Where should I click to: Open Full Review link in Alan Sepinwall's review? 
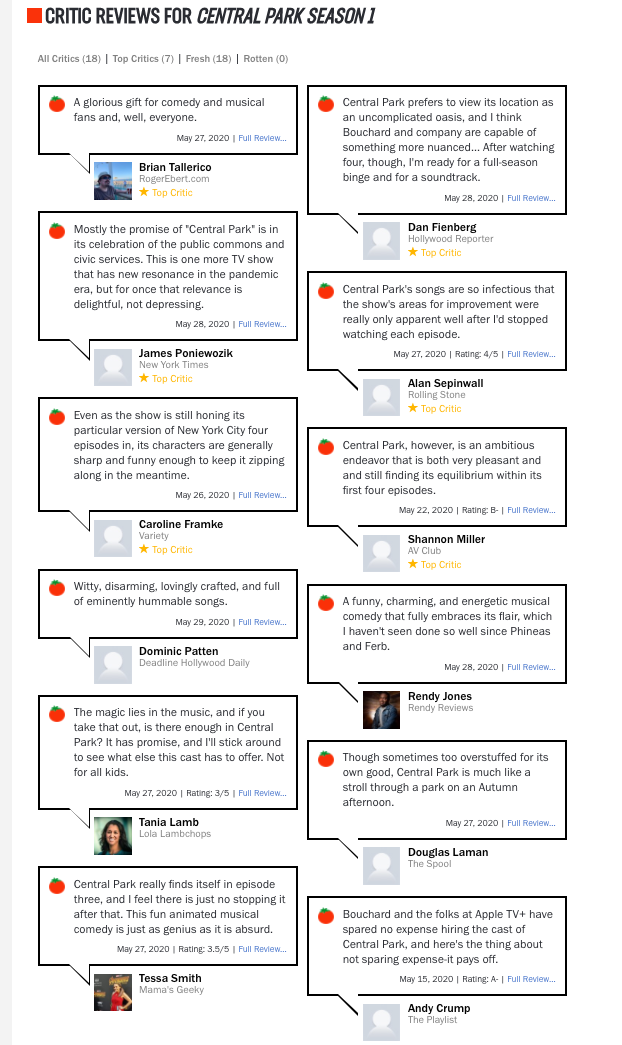pyautogui.click(x=531, y=354)
